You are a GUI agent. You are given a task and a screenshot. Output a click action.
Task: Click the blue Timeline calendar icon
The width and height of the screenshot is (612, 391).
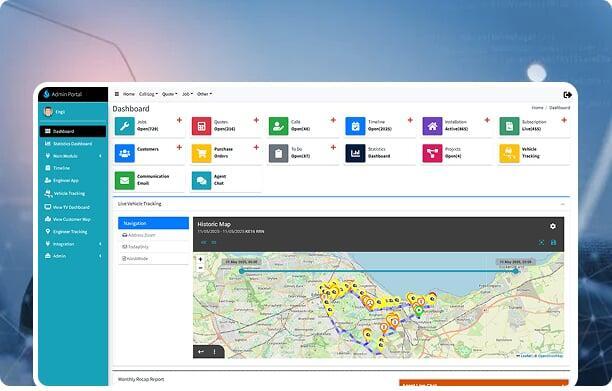click(x=355, y=126)
